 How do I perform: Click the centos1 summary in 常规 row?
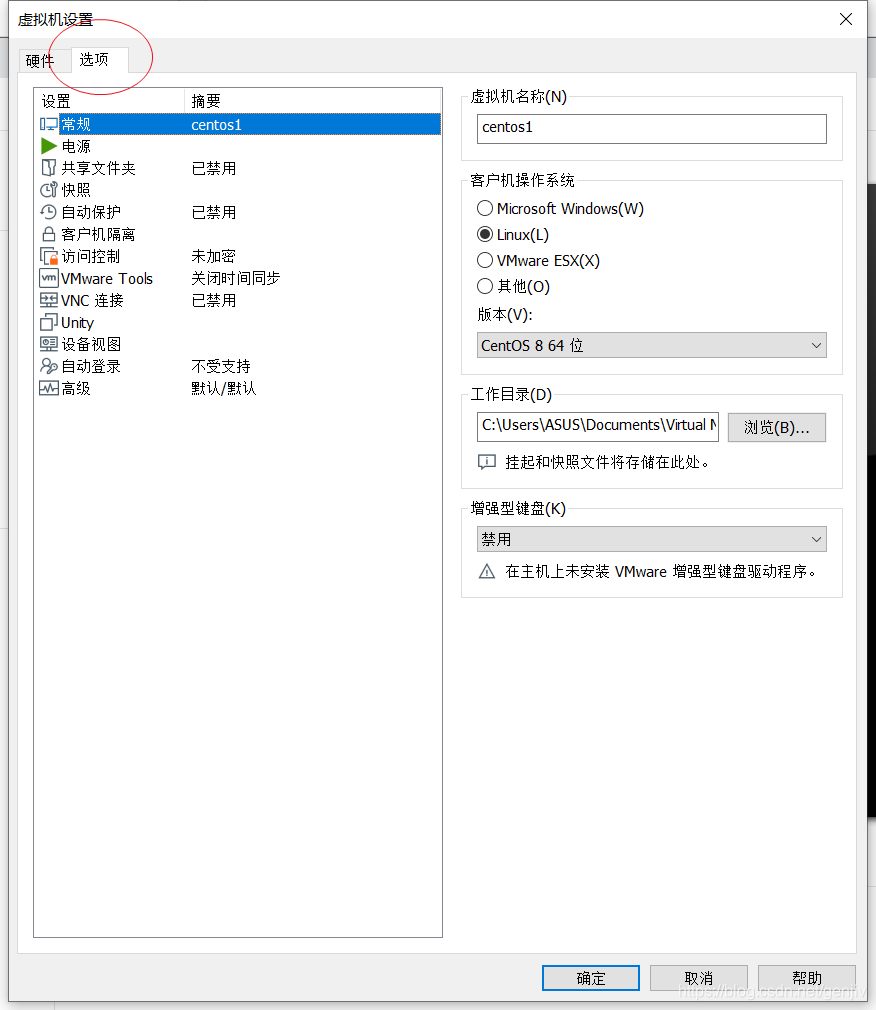(216, 124)
